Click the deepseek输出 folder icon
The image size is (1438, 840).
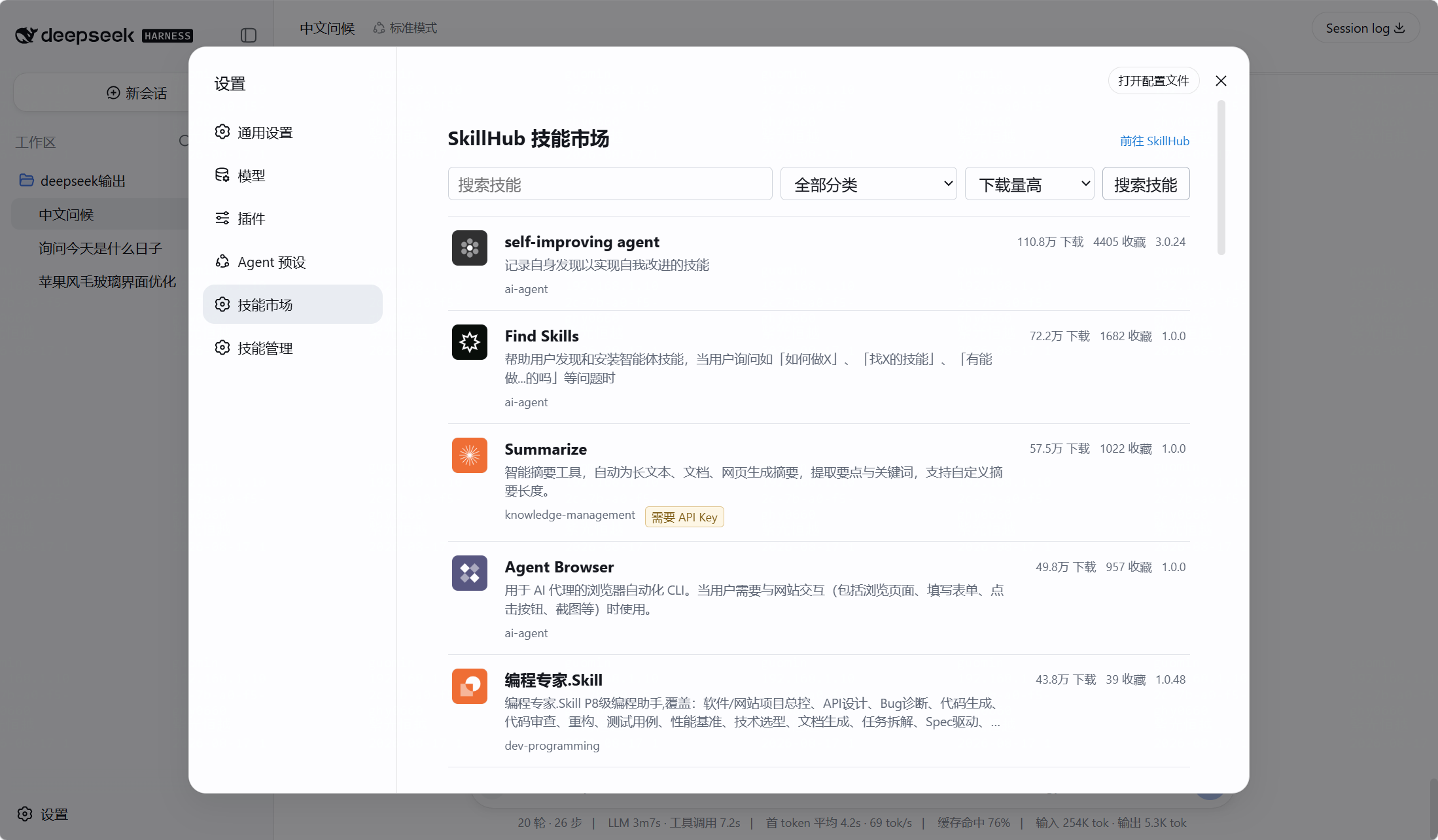(x=26, y=180)
